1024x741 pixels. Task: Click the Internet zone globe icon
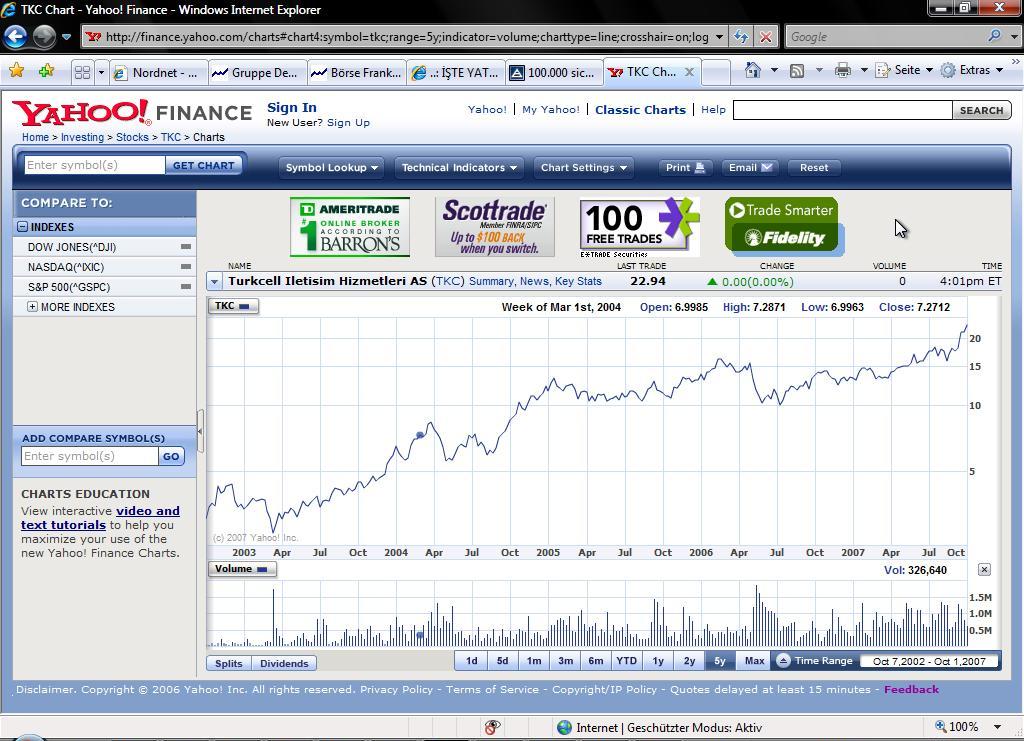564,727
